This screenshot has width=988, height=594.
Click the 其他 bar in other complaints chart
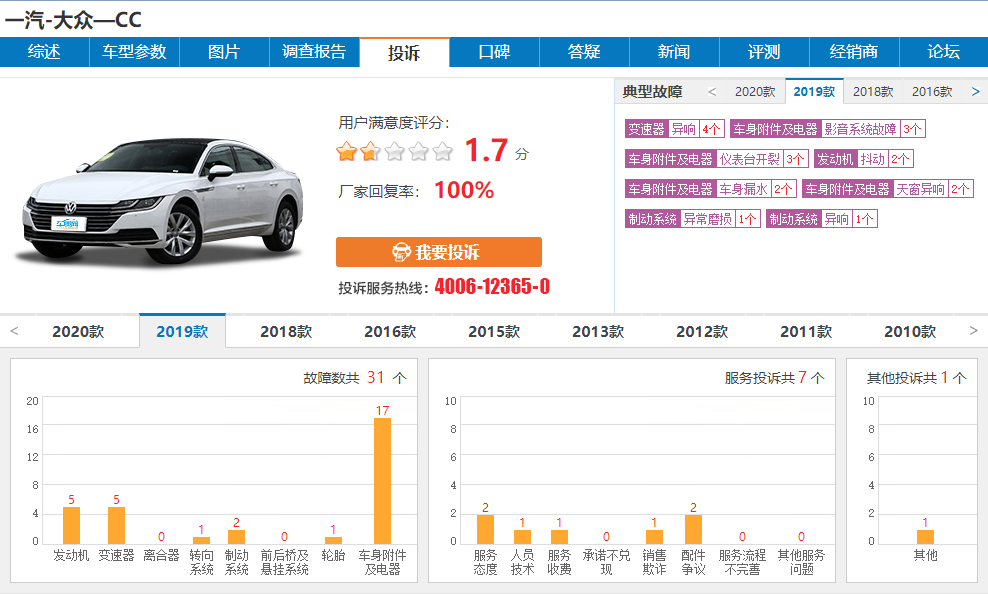(x=925, y=537)
